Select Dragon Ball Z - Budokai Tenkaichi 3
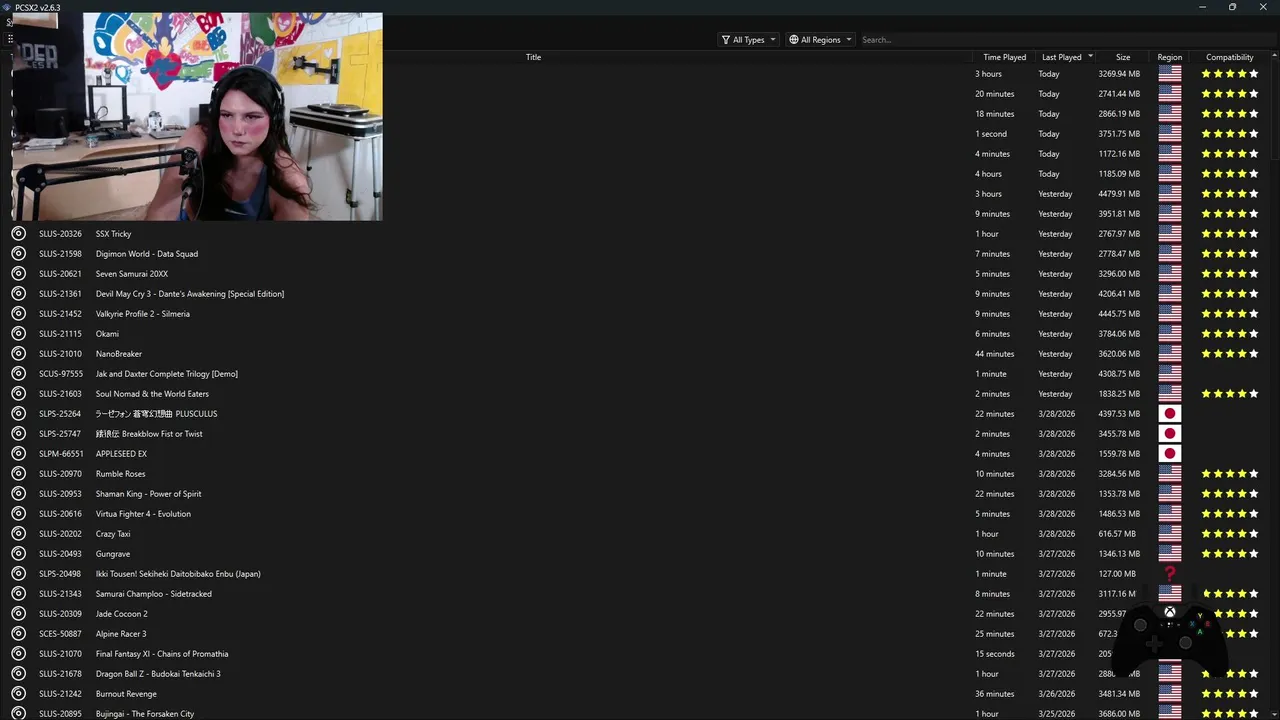The height and width of the screenshot is (720, 1280). pyautogui.click(x=158, y=674)
